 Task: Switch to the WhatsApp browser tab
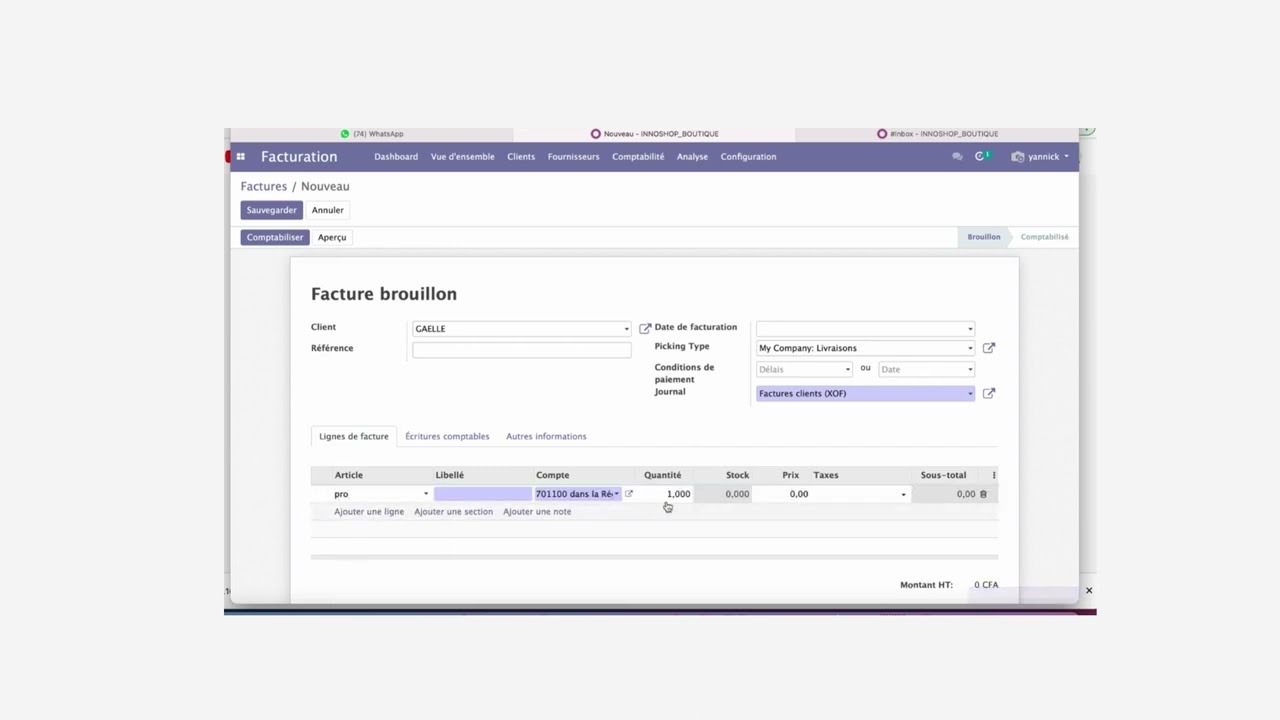(x=372, y=134)
